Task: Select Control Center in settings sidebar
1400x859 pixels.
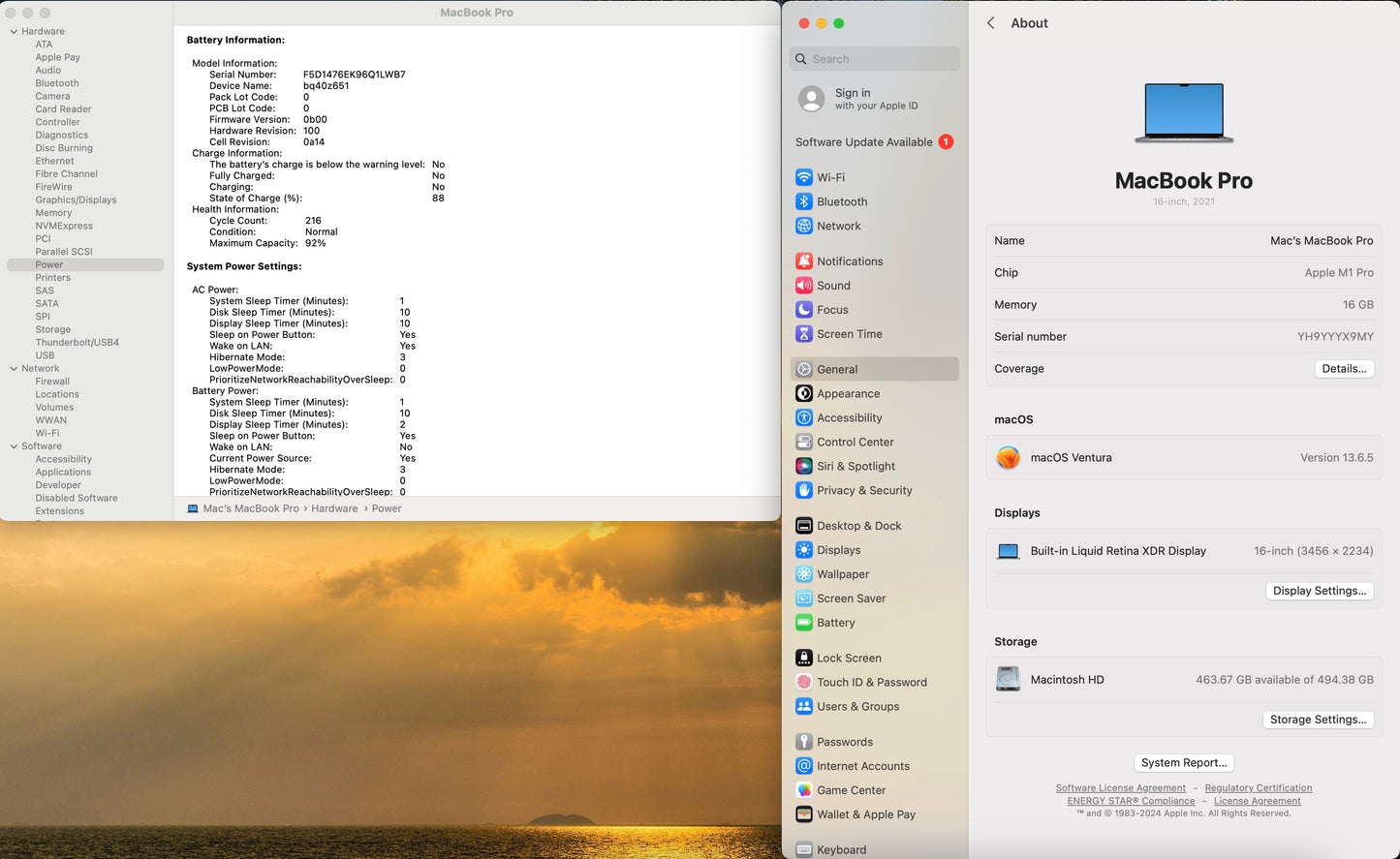Action: [855, 442]
